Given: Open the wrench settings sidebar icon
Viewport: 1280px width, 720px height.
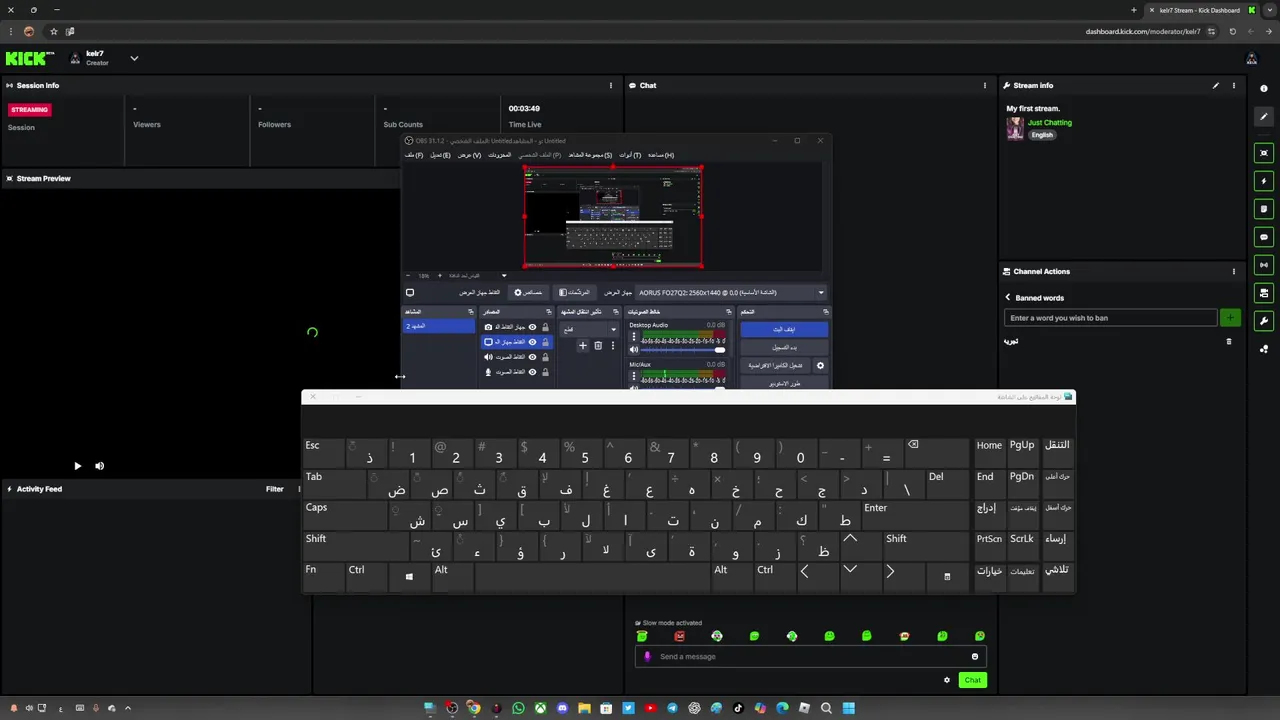Looking at the screenshot, I should click(x=1264, y=321).
